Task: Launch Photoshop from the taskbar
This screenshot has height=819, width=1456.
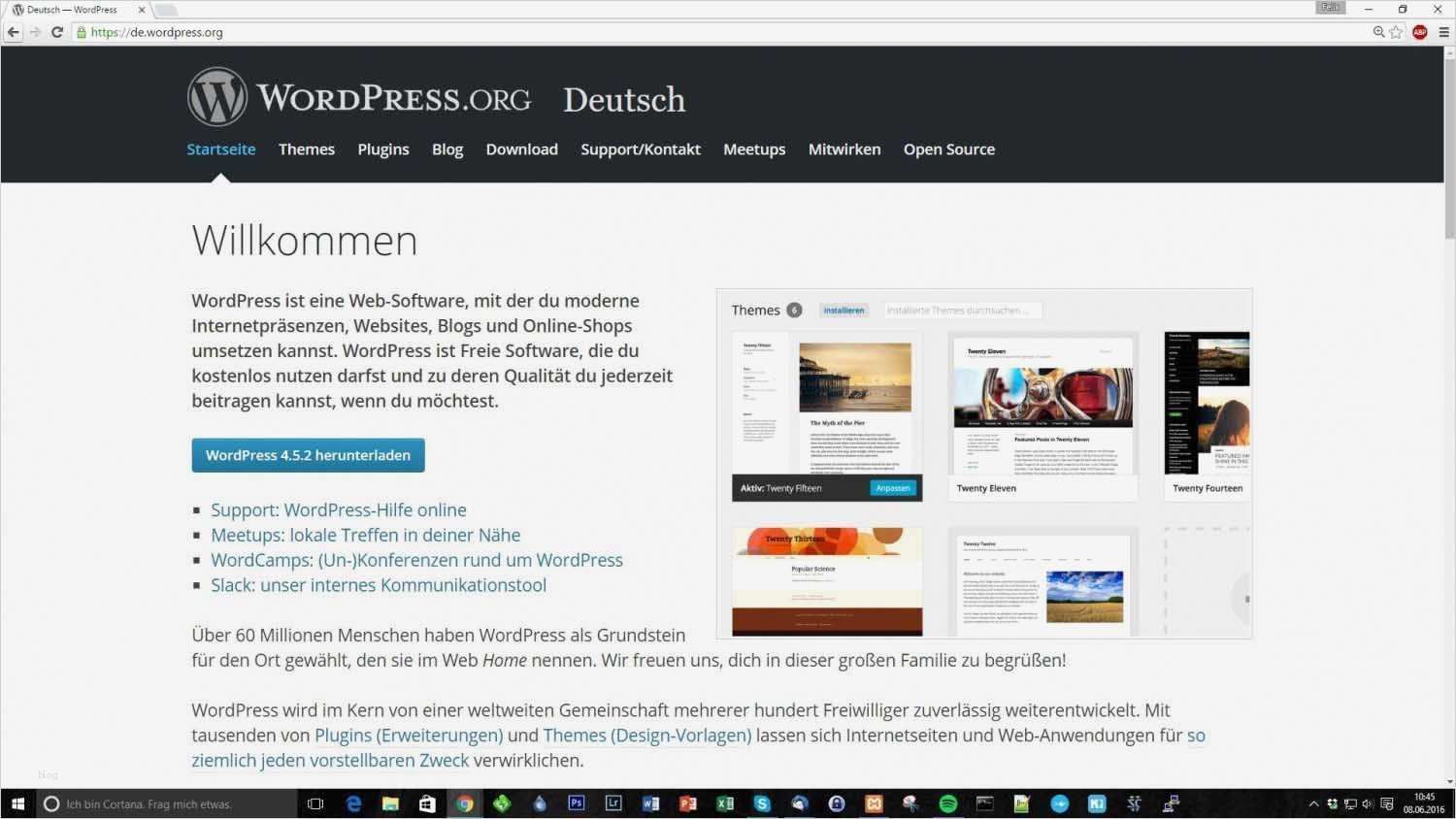Action: pyautogui.click(x=577, y=803)
